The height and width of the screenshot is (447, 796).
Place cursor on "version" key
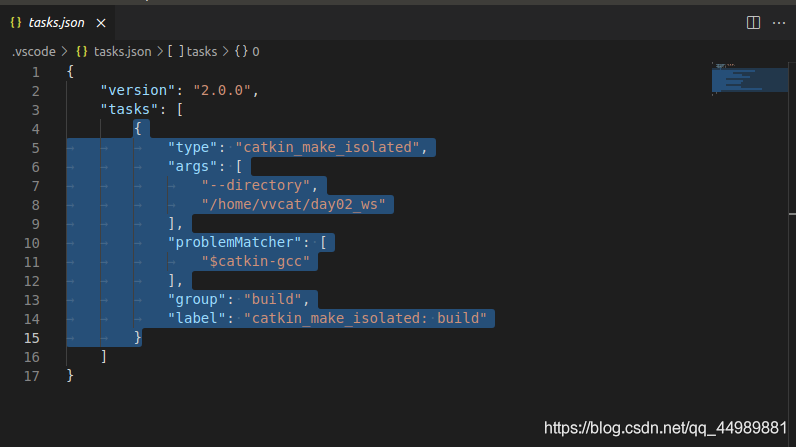point(138,90)
